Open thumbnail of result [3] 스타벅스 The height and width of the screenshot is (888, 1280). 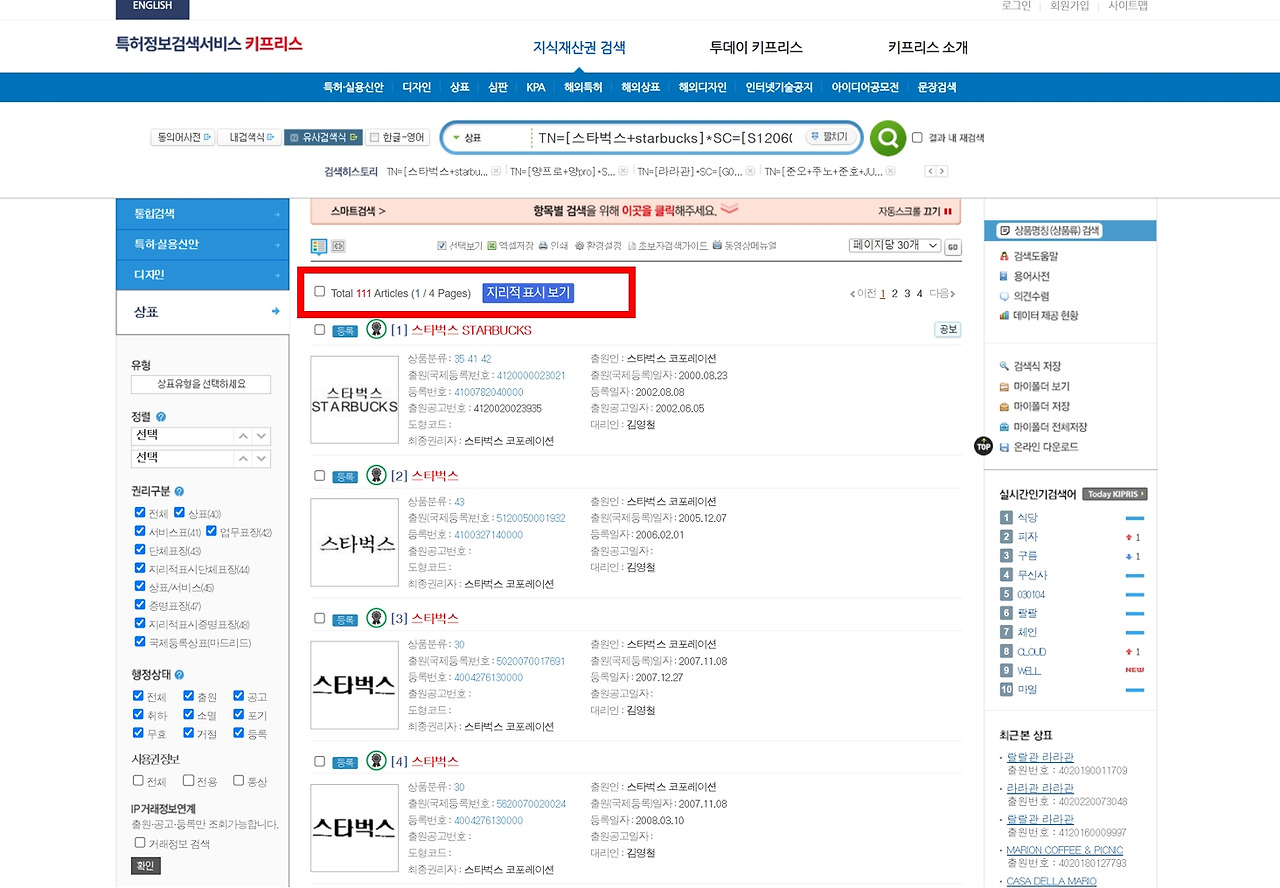click(x=355, y=684)
